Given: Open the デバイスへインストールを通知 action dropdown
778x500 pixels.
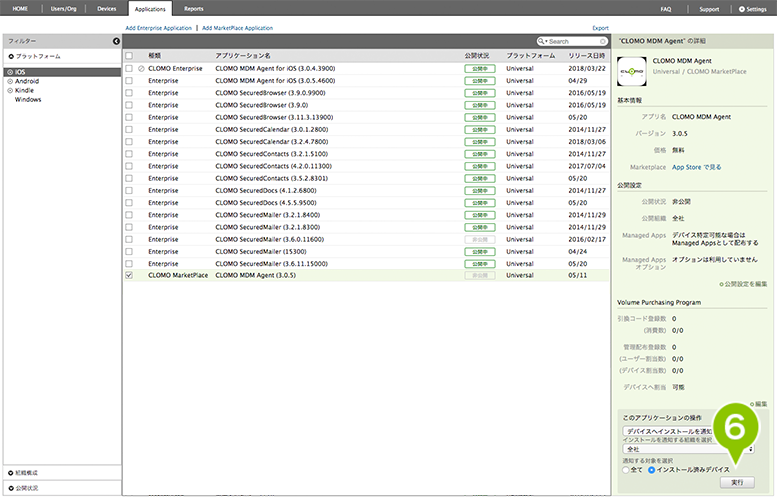Looking at the screenshot, I should click(689, 431).
